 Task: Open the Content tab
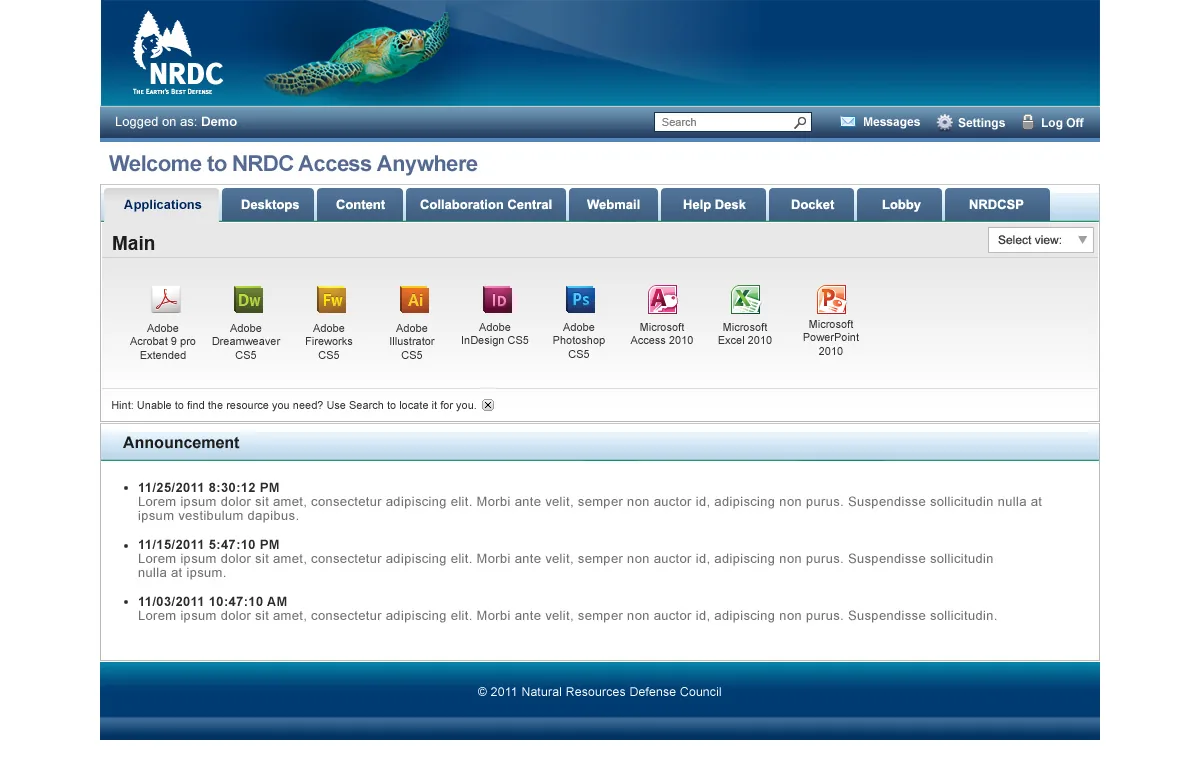point(360,205)
